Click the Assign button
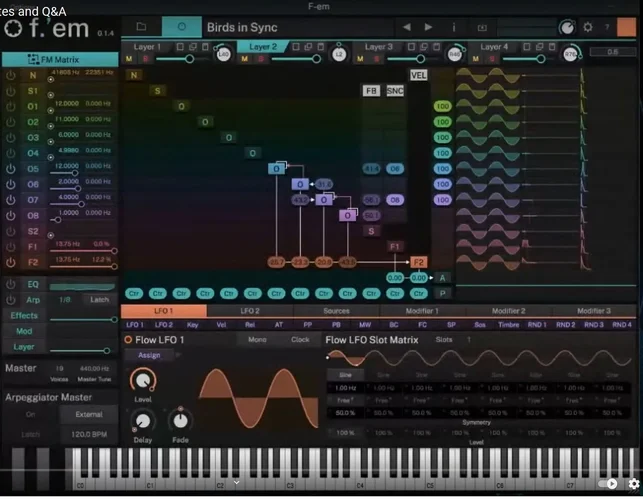 click(149, 355)
